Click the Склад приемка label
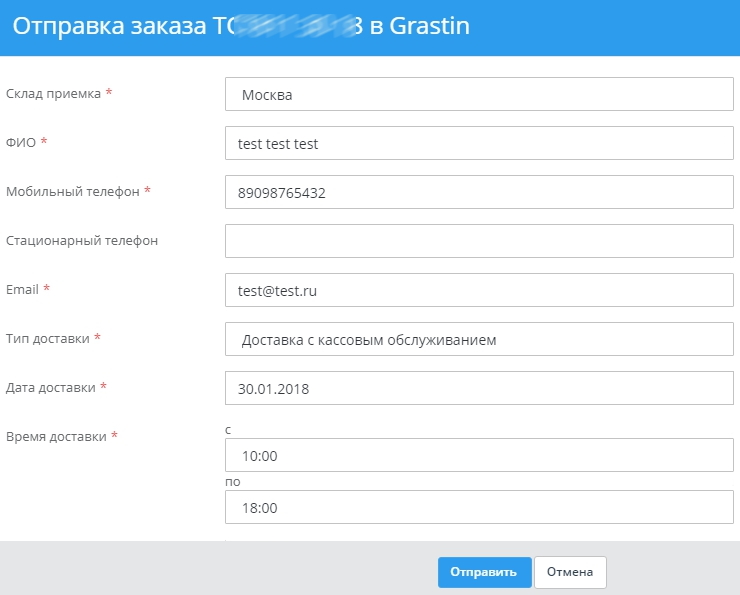Image resolution: width=740 pixels, height=595 pixels. tap(53, 94)
